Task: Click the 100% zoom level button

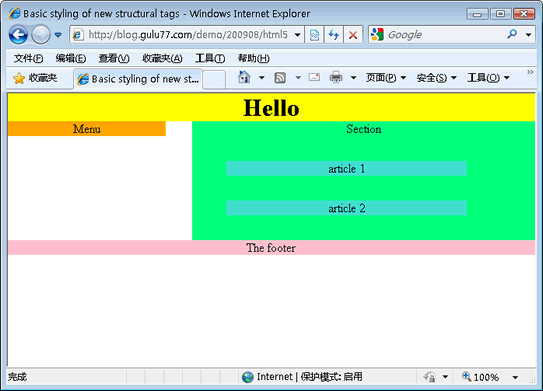Action: (481, 377)
